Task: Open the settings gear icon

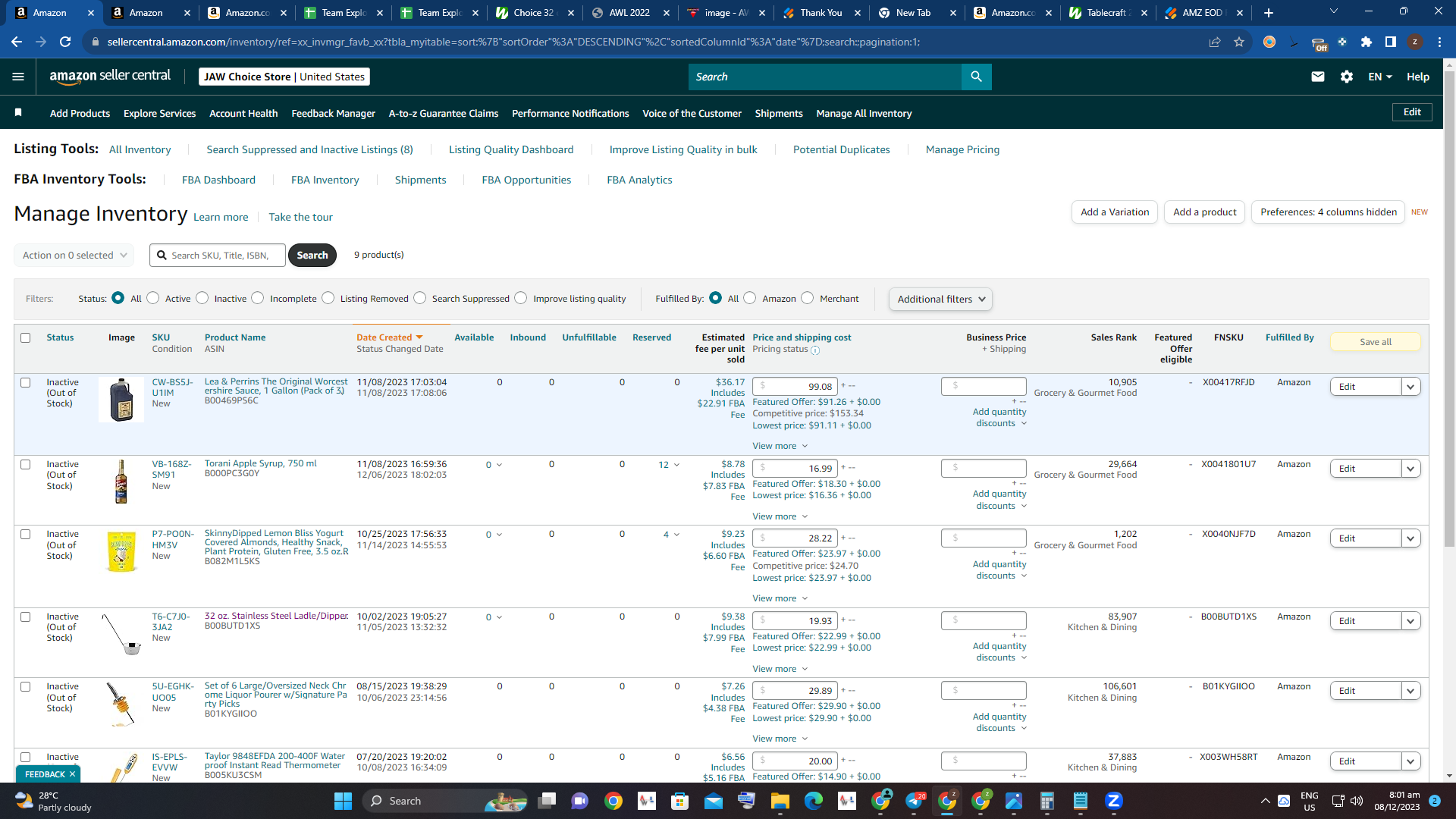Action: tap(1347, 77)
